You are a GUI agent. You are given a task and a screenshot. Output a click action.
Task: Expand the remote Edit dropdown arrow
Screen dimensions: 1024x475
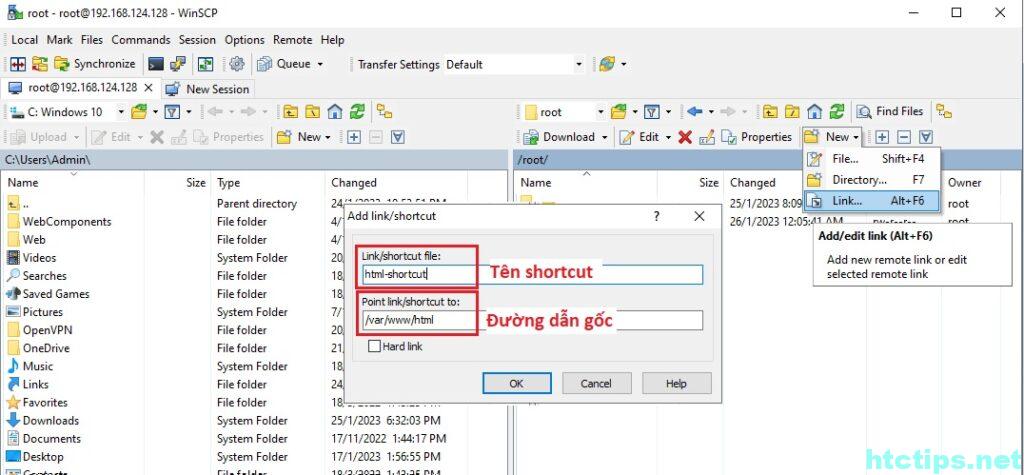click(x=668, y=137)
